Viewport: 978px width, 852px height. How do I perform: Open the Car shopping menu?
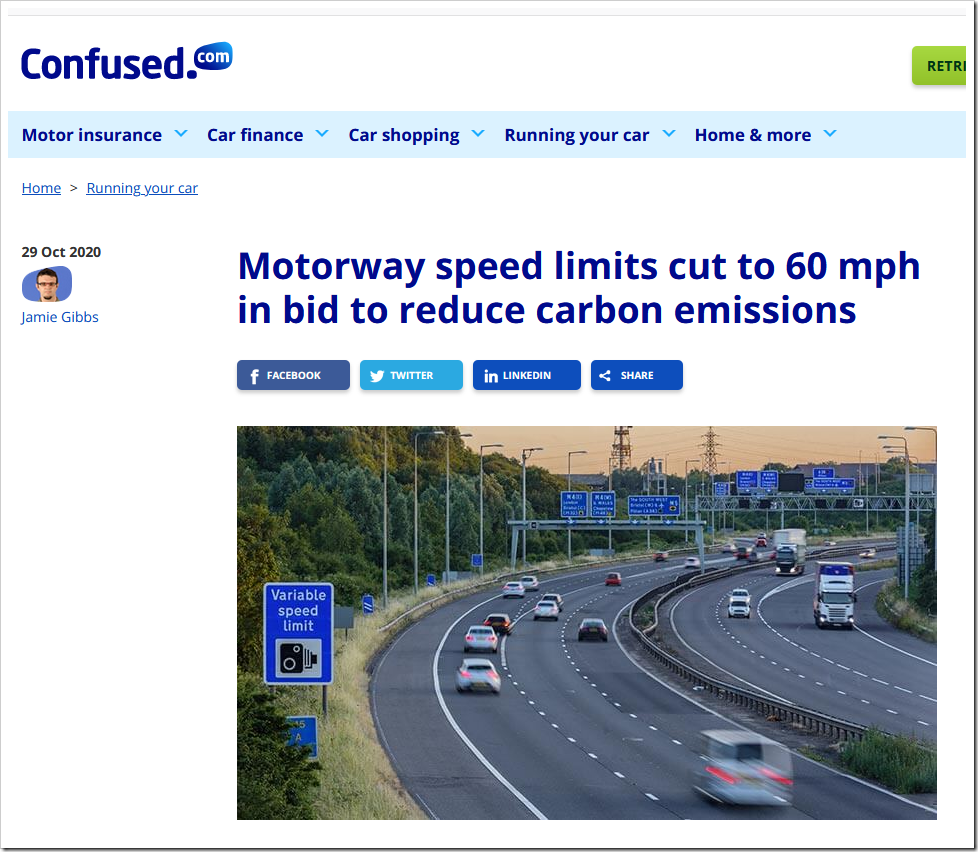click(x=404, y=135)
